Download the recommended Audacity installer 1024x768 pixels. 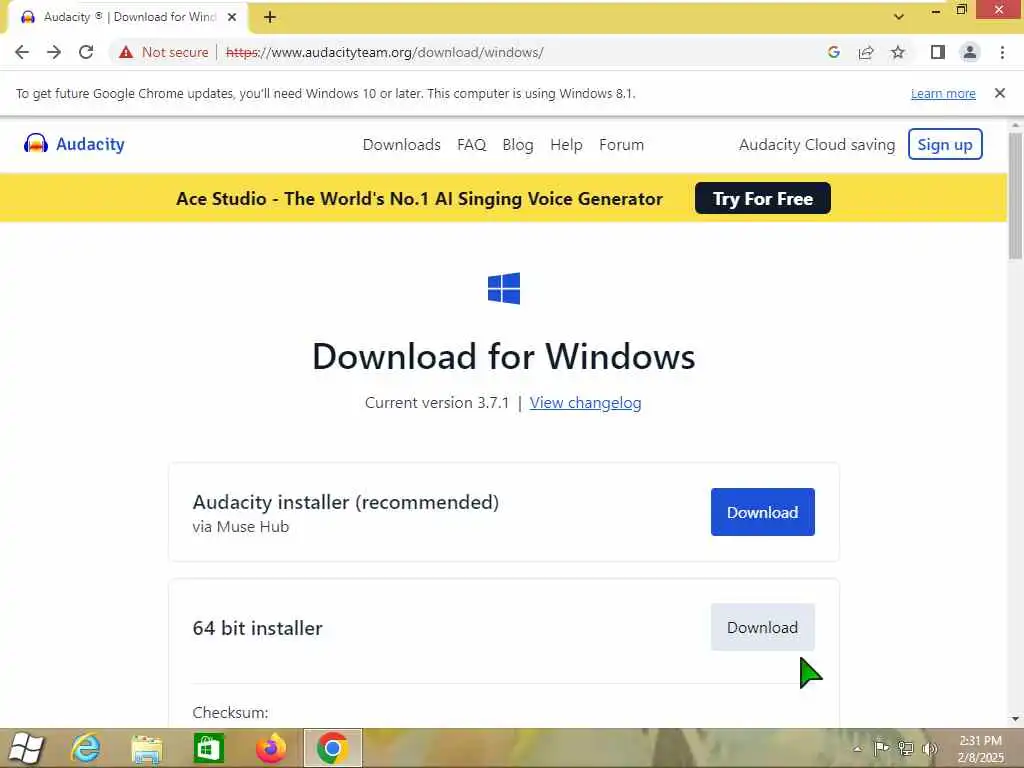tap(763, 512)
